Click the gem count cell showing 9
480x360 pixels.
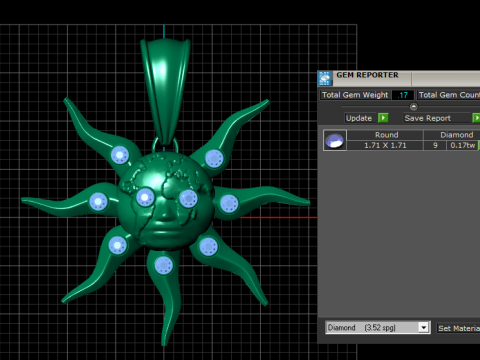point(435,145)
